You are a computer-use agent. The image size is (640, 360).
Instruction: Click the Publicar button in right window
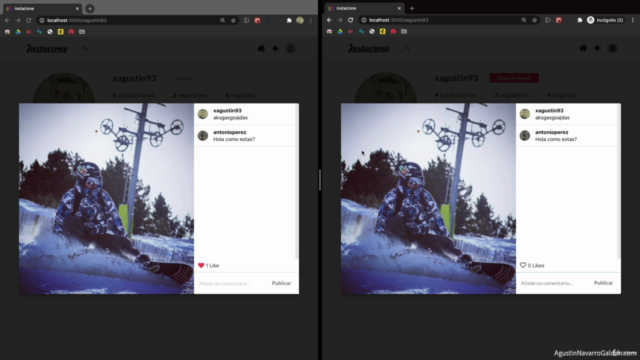click(603, 283)
